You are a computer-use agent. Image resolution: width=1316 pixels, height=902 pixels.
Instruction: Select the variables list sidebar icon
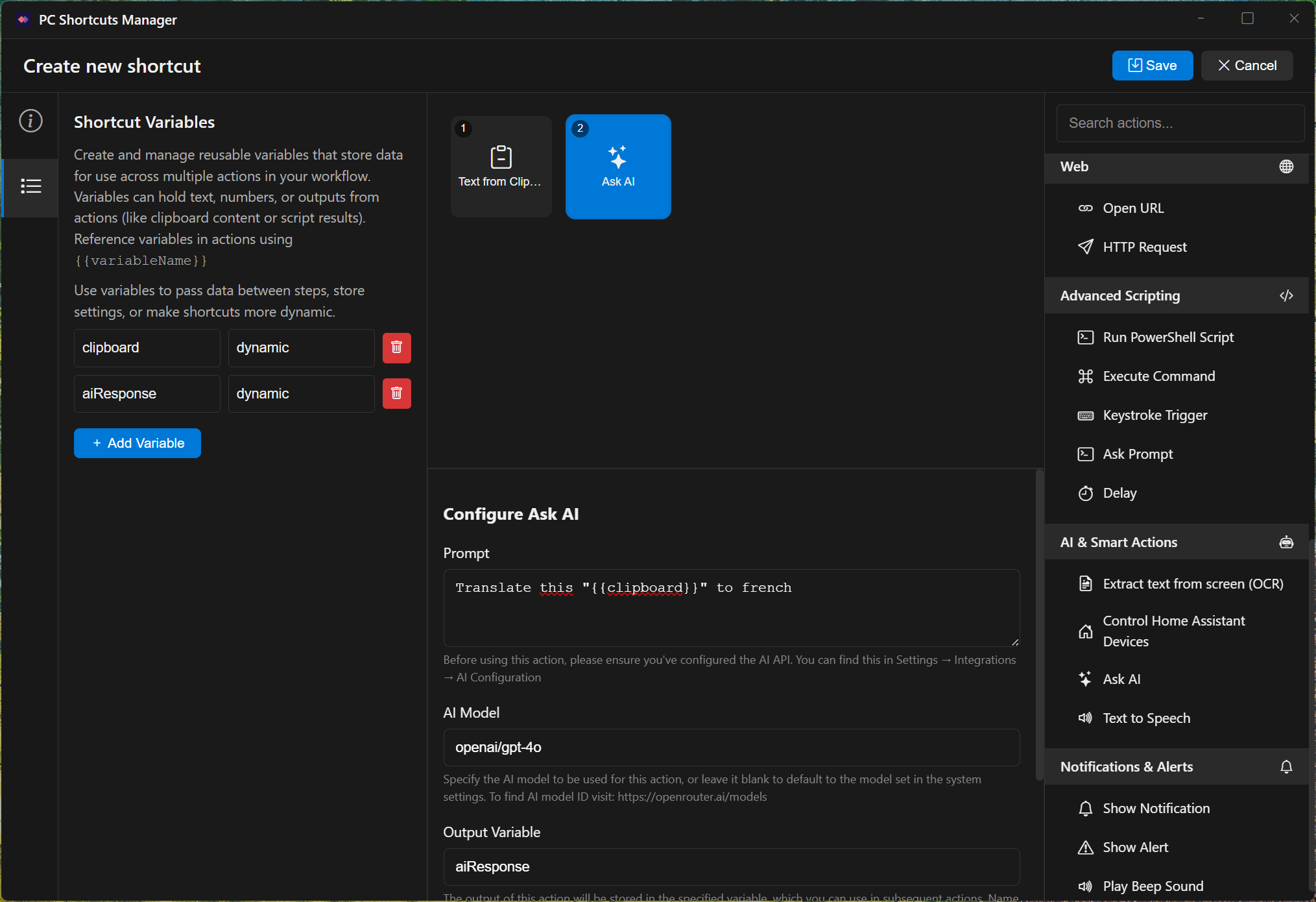[30, 186]
